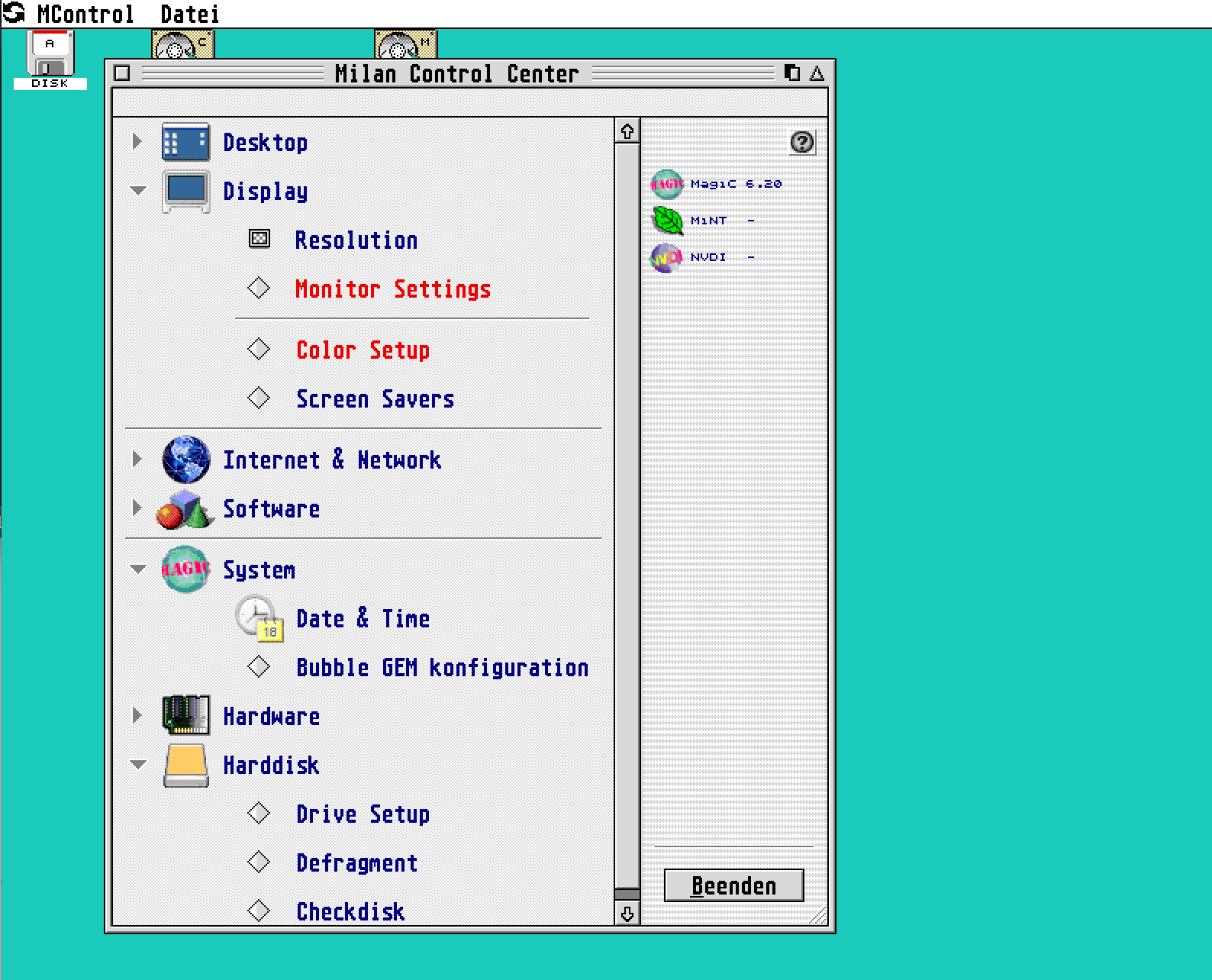Select the drive M desktop icon
1212x980 pixels.
[x=406, y=44]
